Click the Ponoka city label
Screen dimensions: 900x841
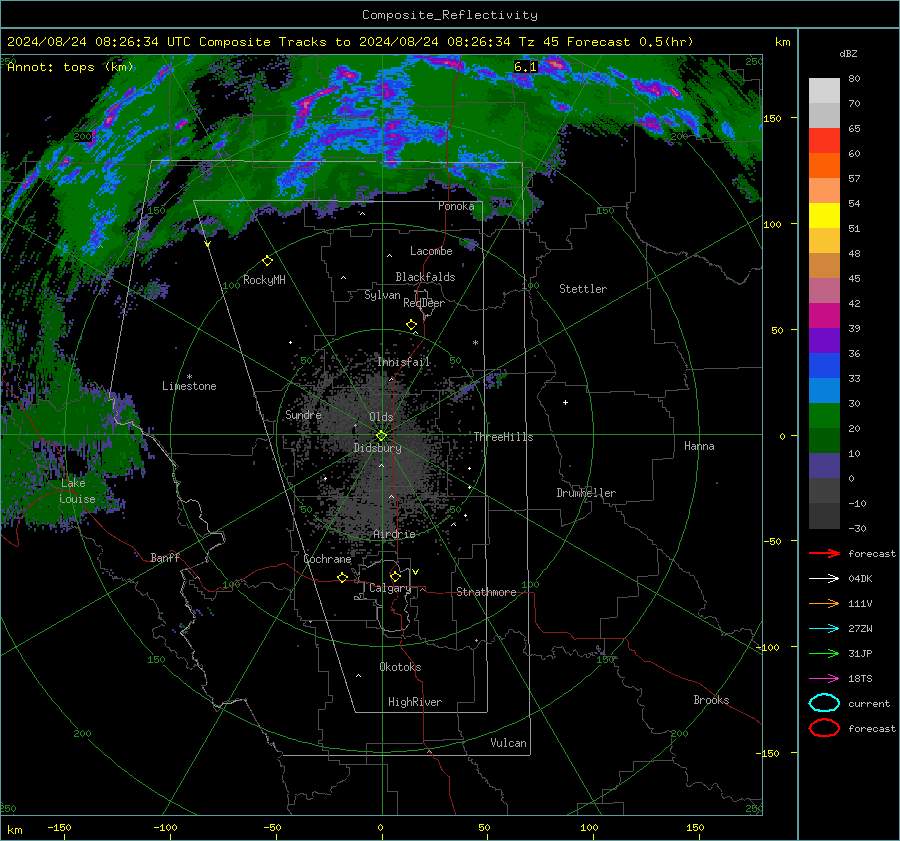click(456, 206)
